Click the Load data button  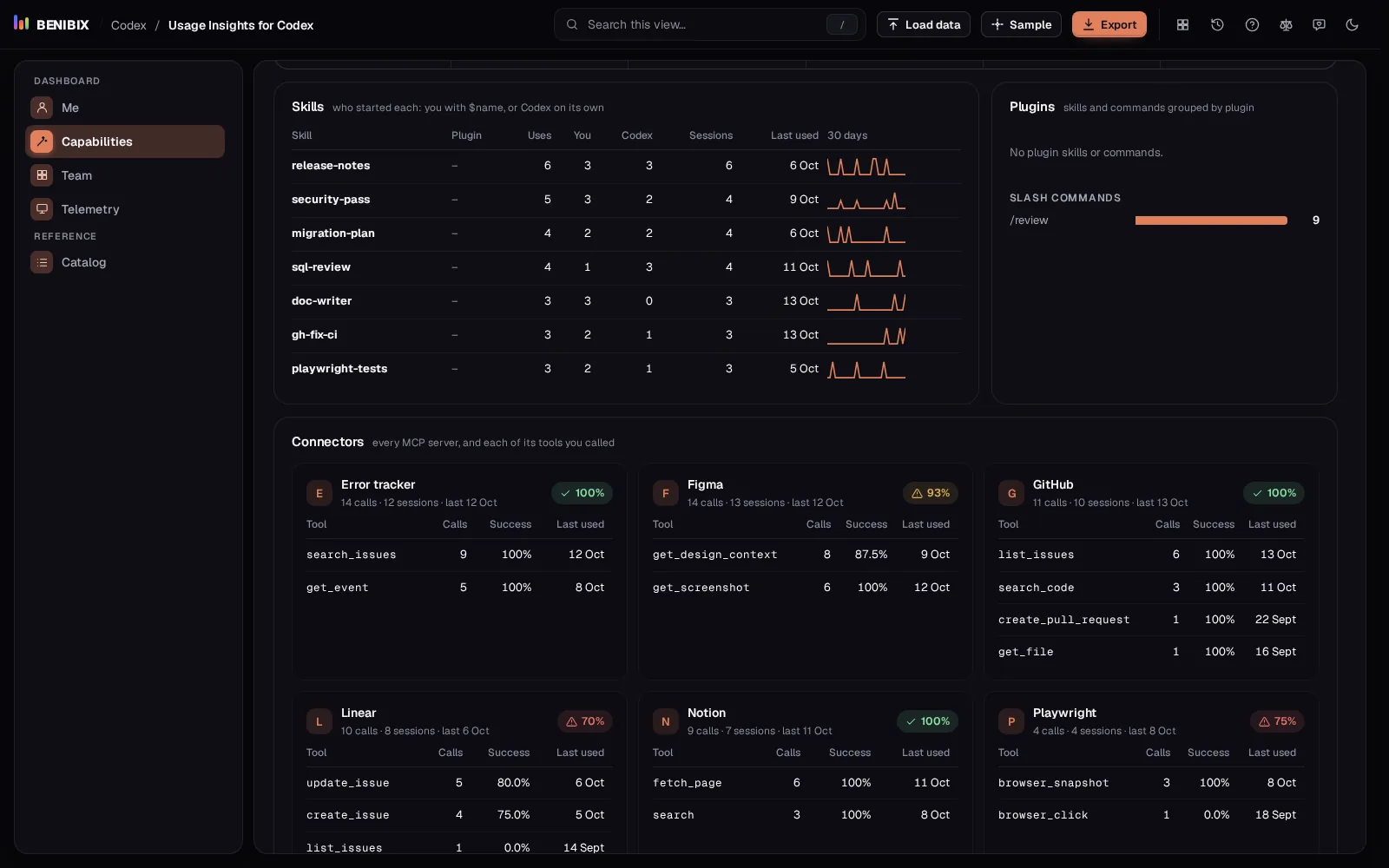924,24
